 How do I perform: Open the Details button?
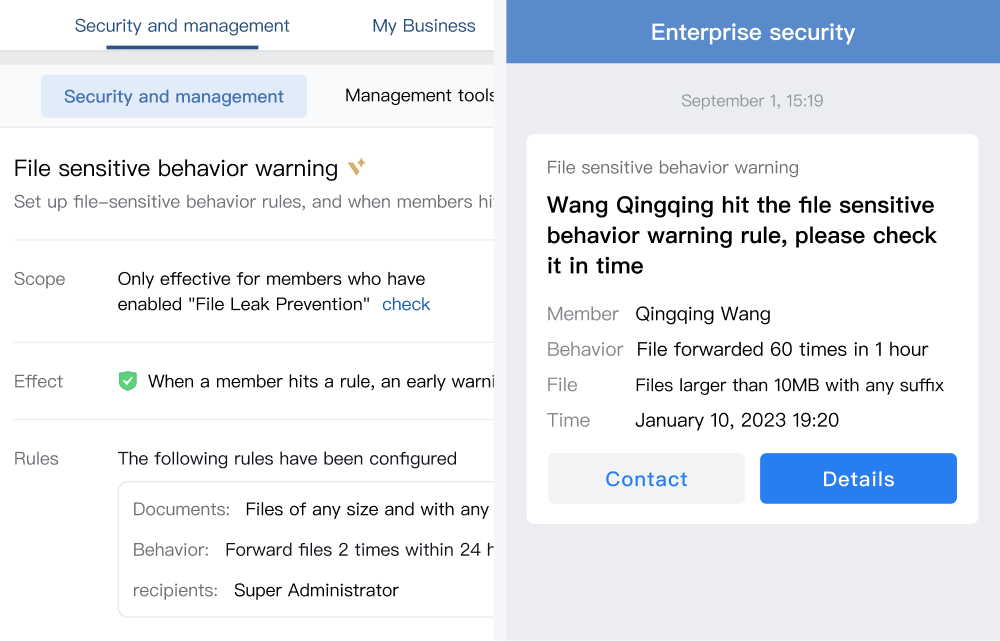pyautogui.click(x=858, y=478)
